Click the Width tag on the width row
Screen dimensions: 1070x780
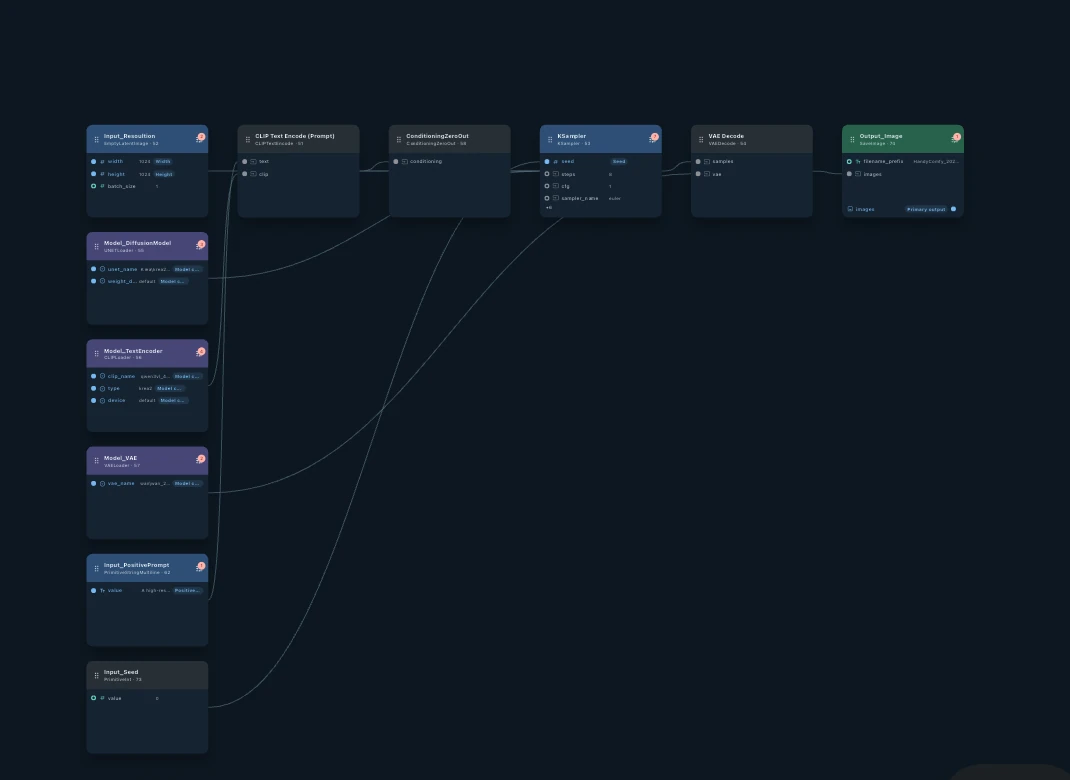tap(163, 162)
